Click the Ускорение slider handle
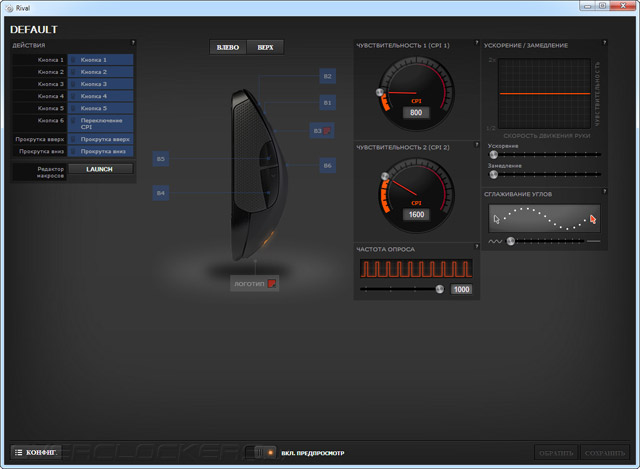The width and height of the screenshot is (640, 469). [x=493, y=154]
